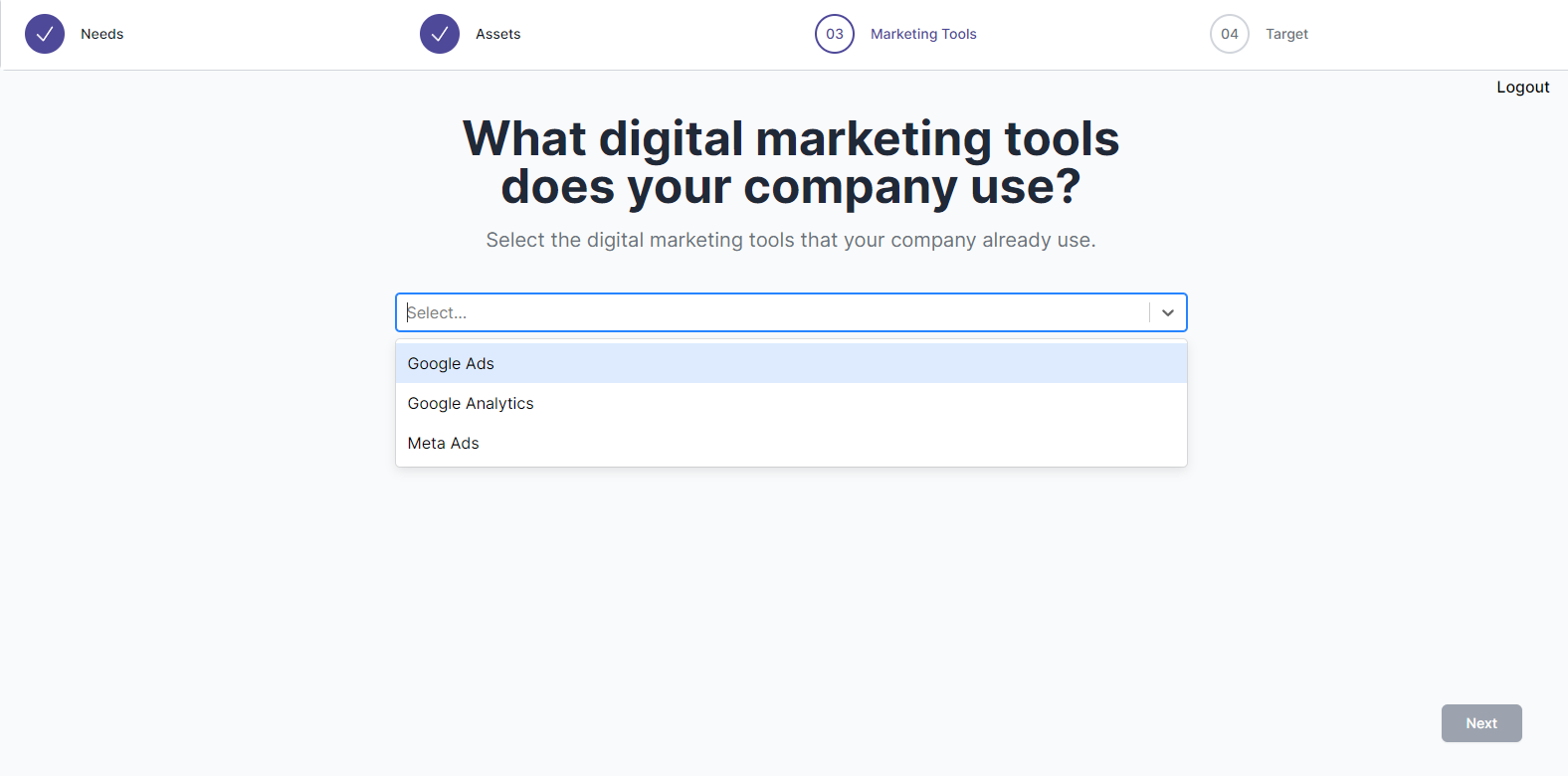Go to the Needs step label
The height and width of the screenshot is (776, 1568).
(102, 34)
